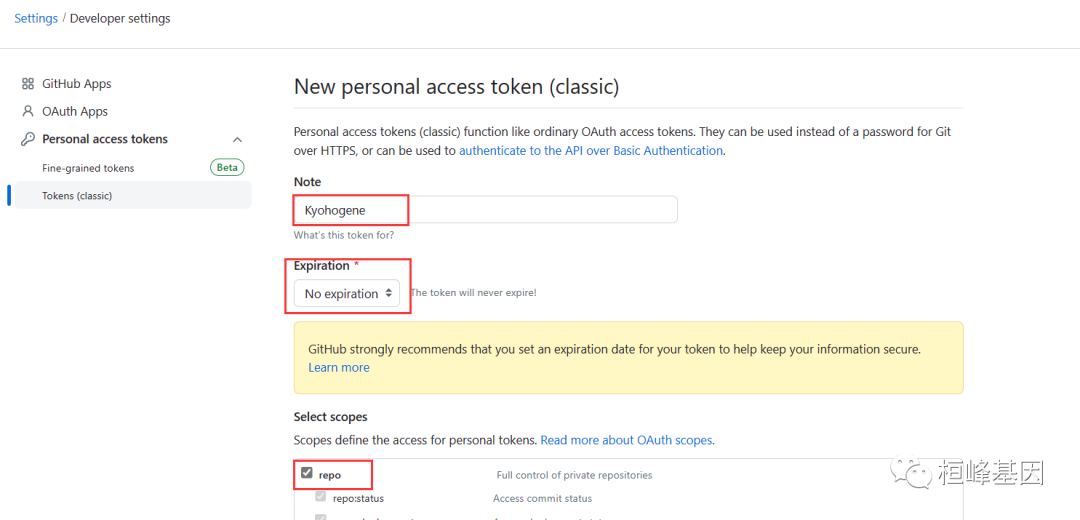Open the Fine-grained tokens page
1080x520 pixels.
point(88,168)
